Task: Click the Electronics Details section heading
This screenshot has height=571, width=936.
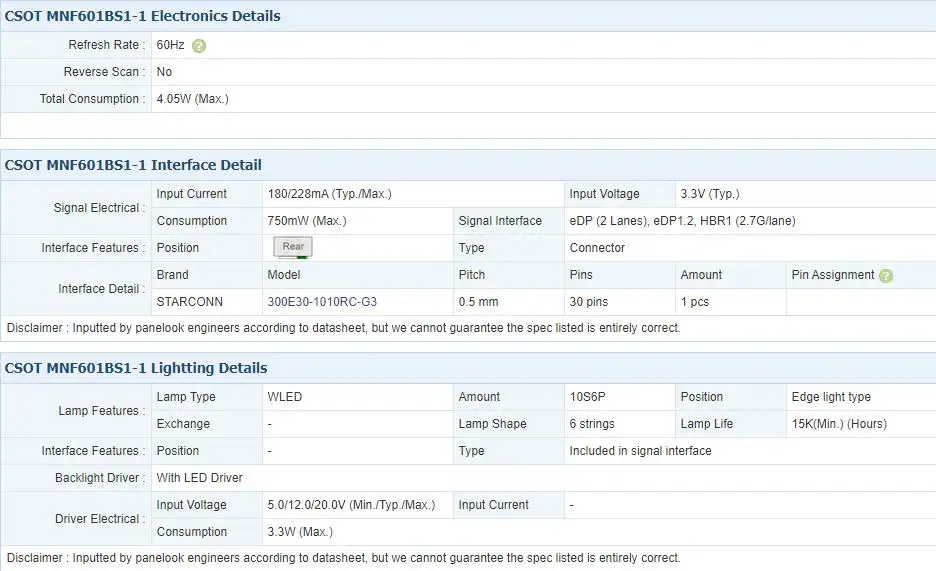Action: coord(142,16)
